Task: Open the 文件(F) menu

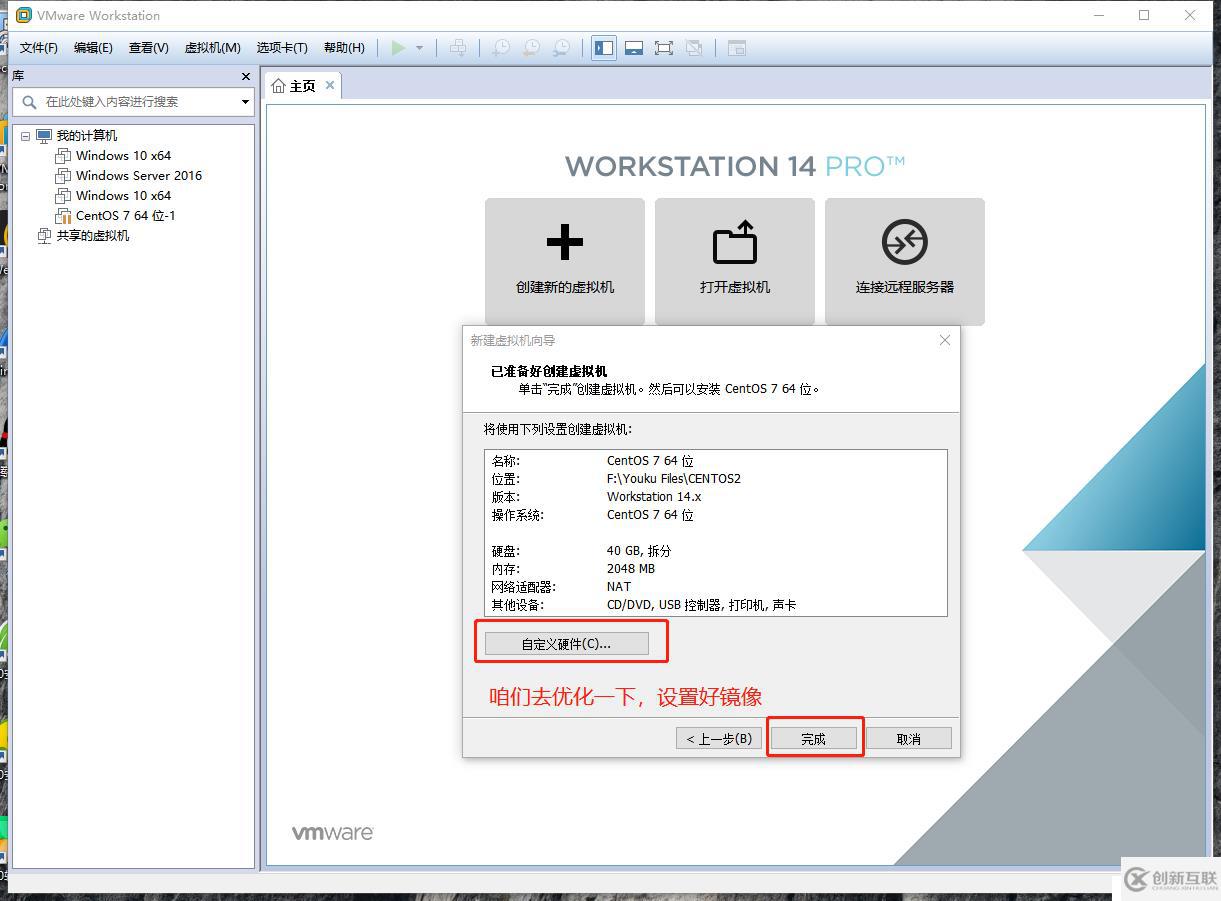Action: [39, 48]
